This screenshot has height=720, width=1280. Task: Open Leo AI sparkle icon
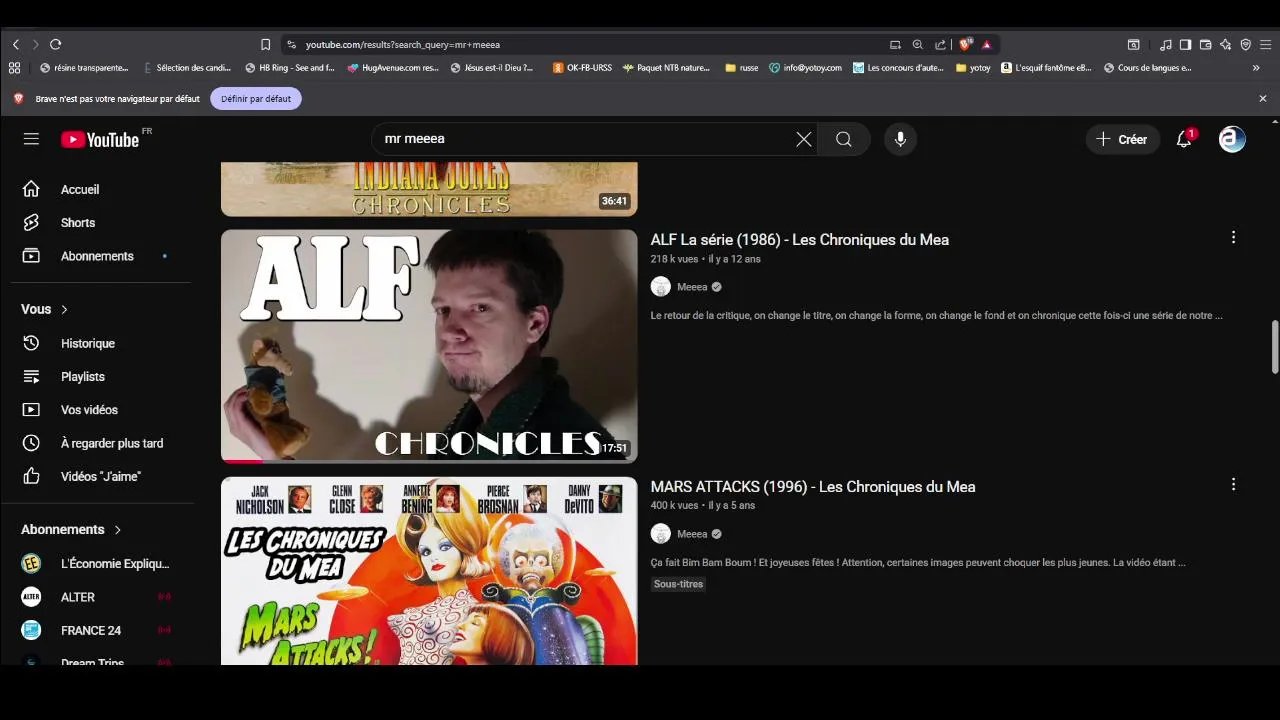(1225, 44)
